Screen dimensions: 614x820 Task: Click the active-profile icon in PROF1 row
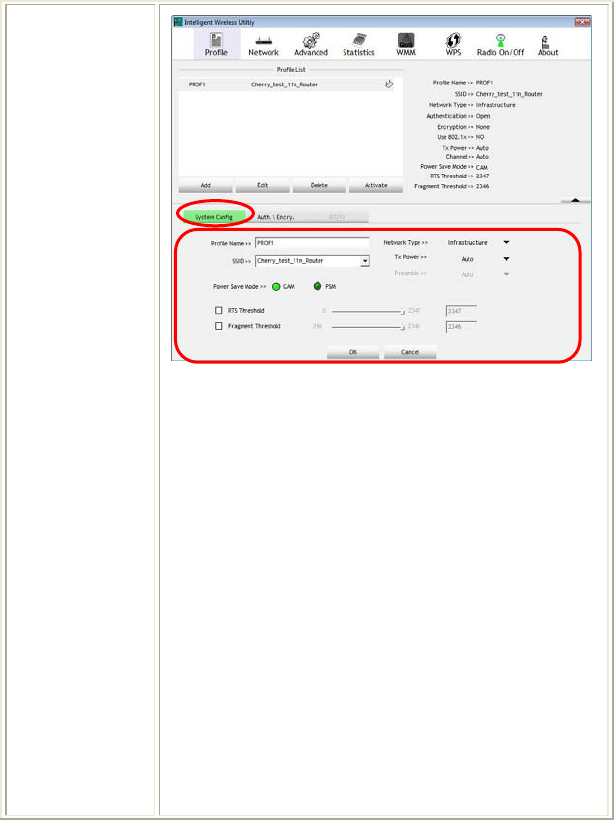pyautogui.click(x=389, y=84)
